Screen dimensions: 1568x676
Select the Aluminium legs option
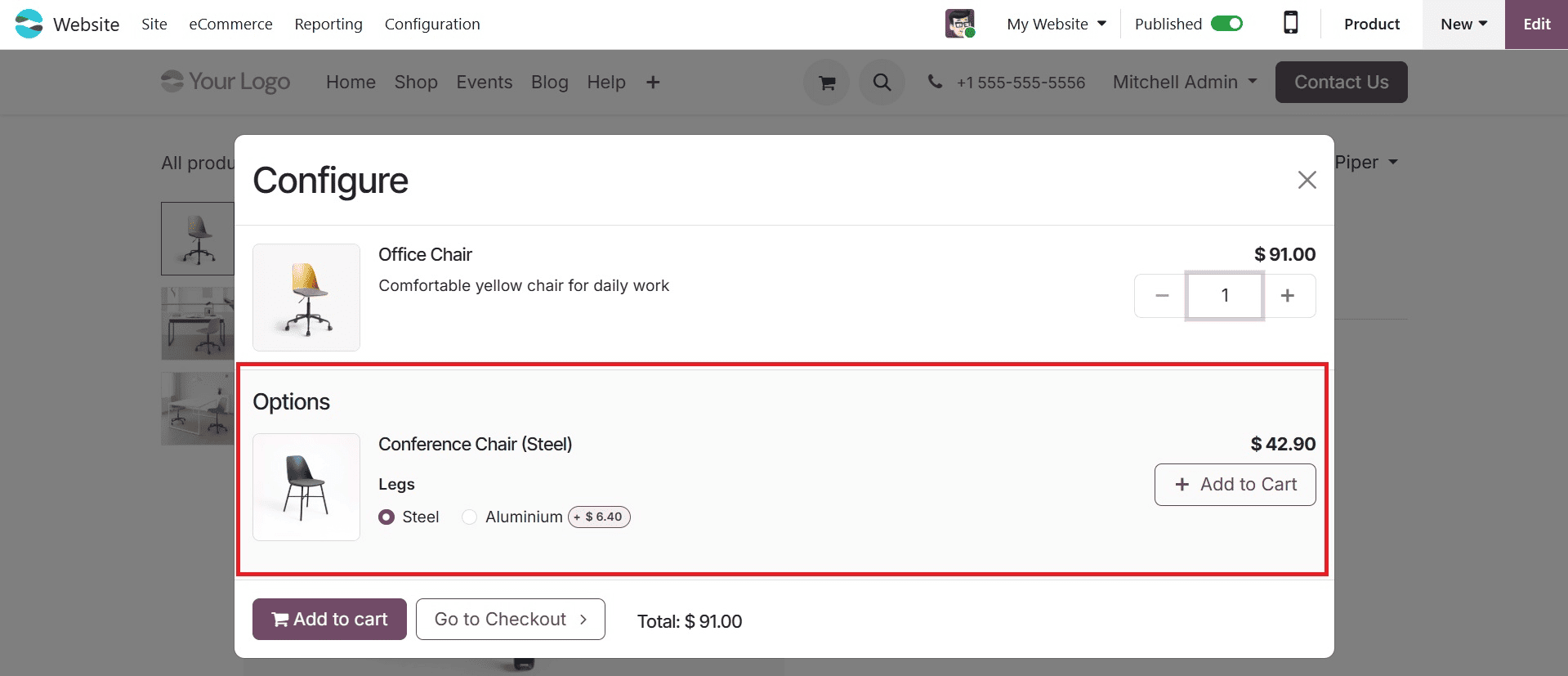coord(469,517)
